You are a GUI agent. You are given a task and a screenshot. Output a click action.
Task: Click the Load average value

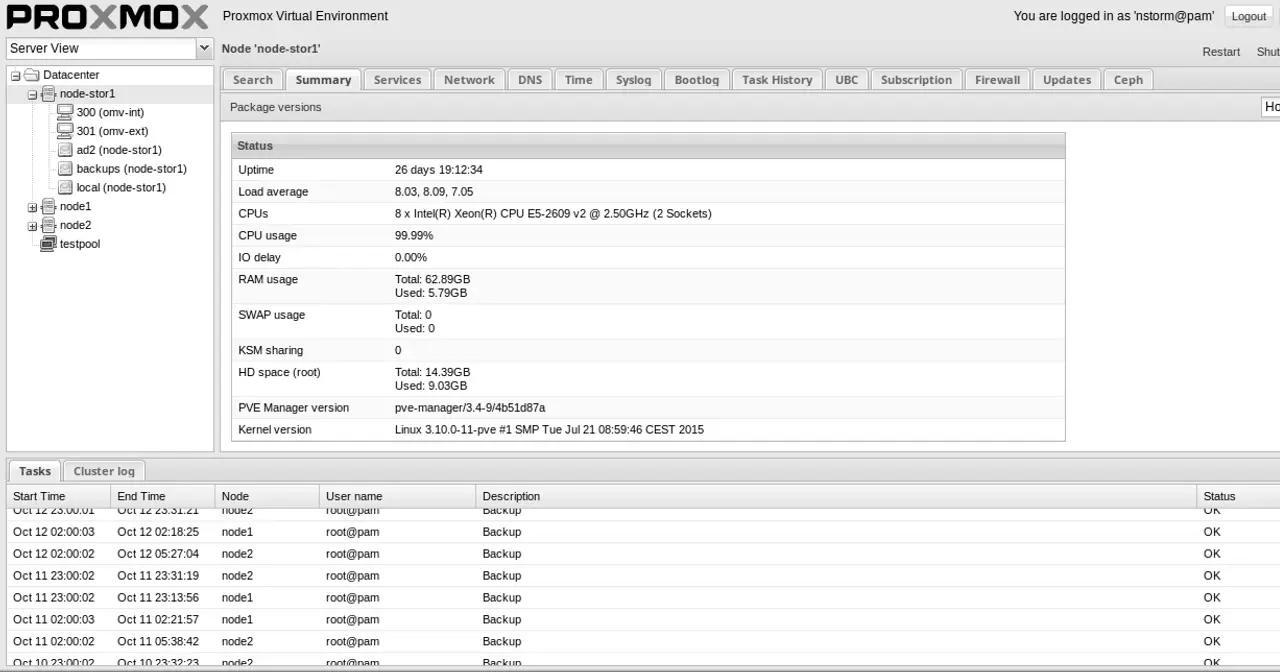coord(434,192)
